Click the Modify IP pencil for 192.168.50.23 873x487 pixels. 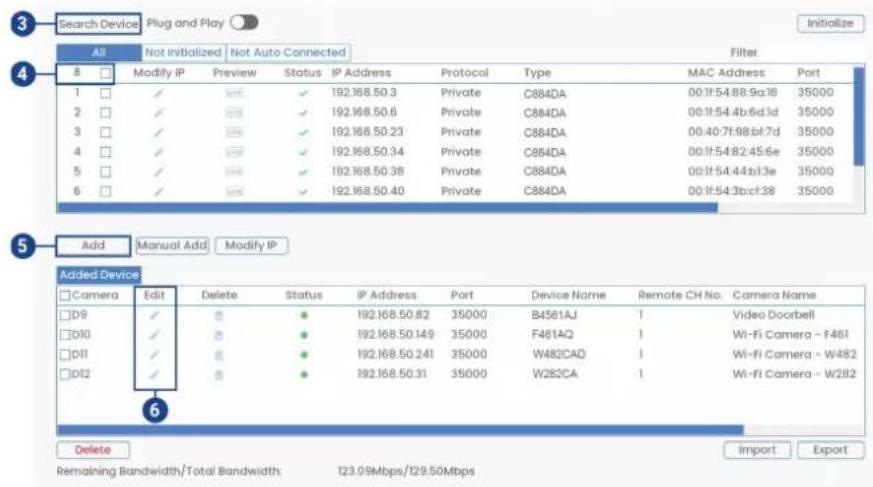[159, 132]
